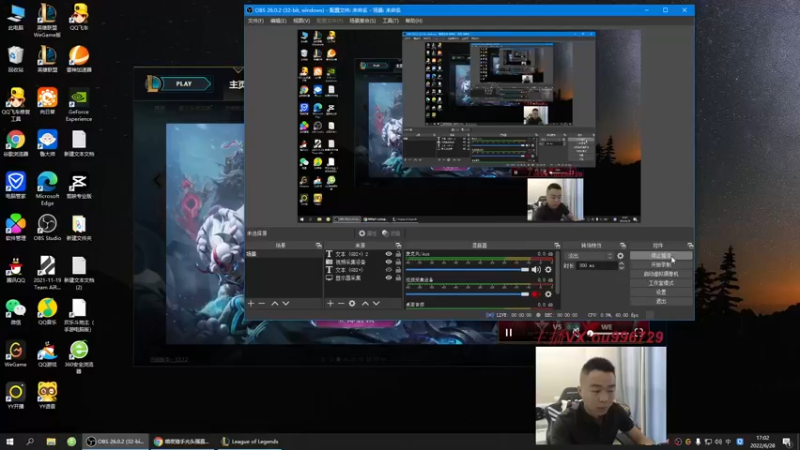Undock the Scene Transitions panel
Image resolution: width=800 pixels, height=450 pixels.
click(622, 245)
